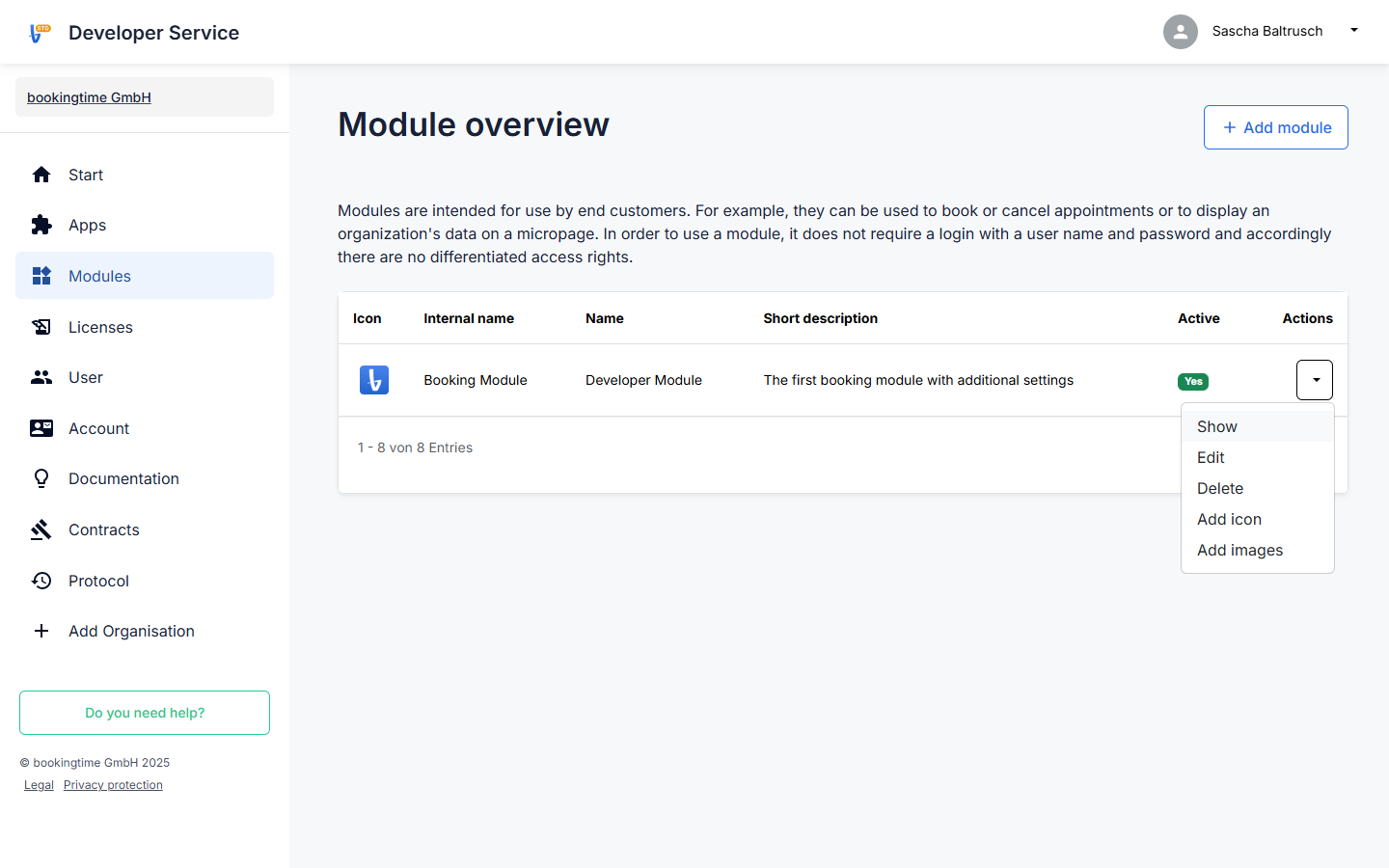Click the Apps puzzle piece icon
Viewport: 1389px width, 868px height.
click(41, 225)
